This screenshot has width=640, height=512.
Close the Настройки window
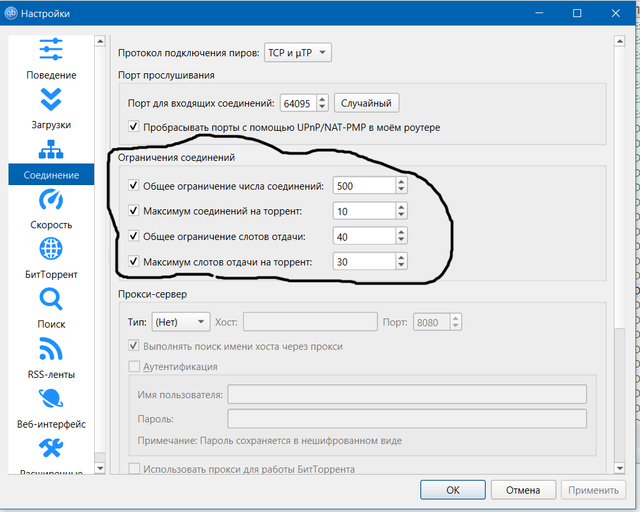(x=616, y=13)
